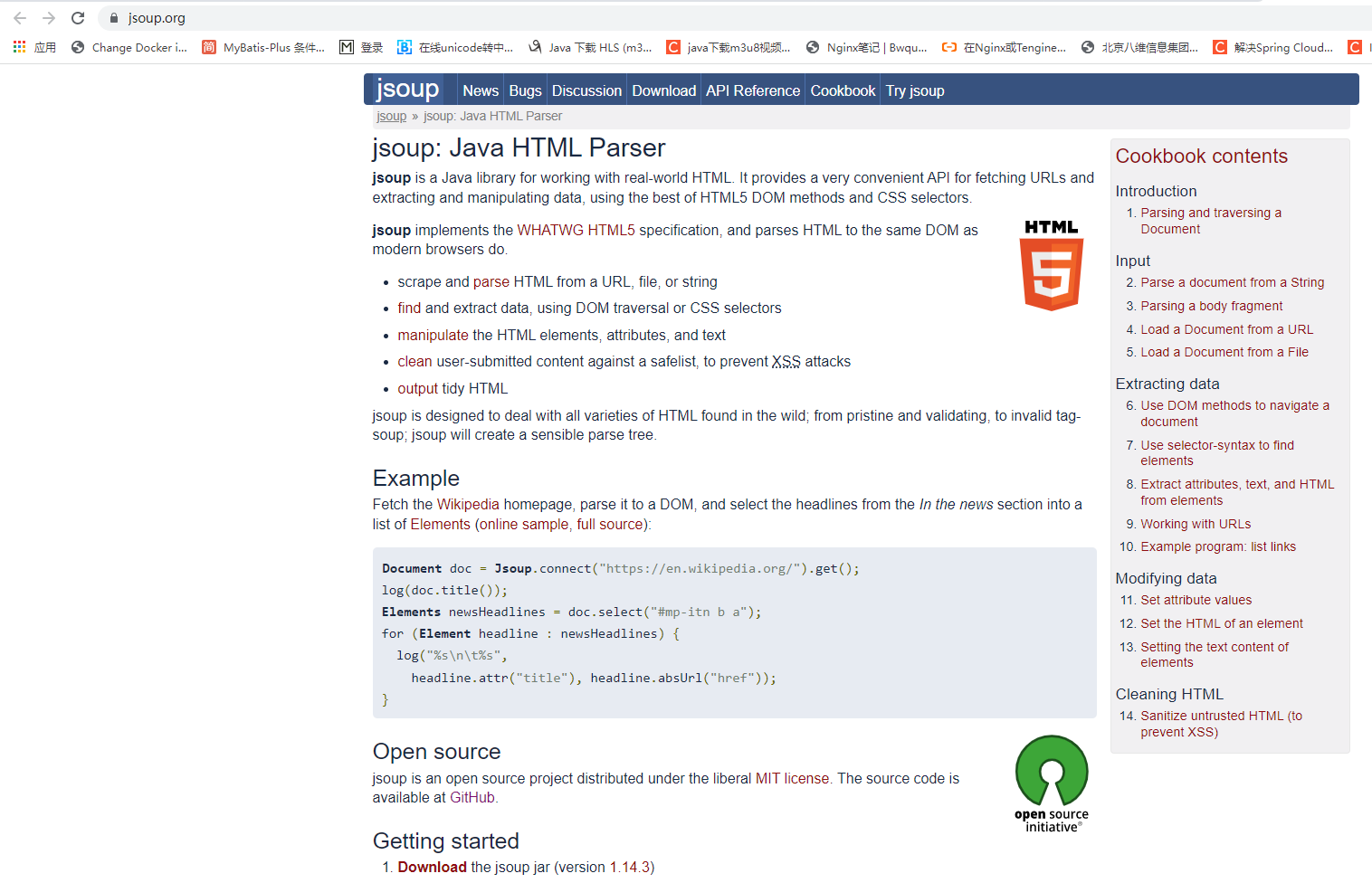Follow the MIT license link

pyautogui.click(x=792, y=779)
